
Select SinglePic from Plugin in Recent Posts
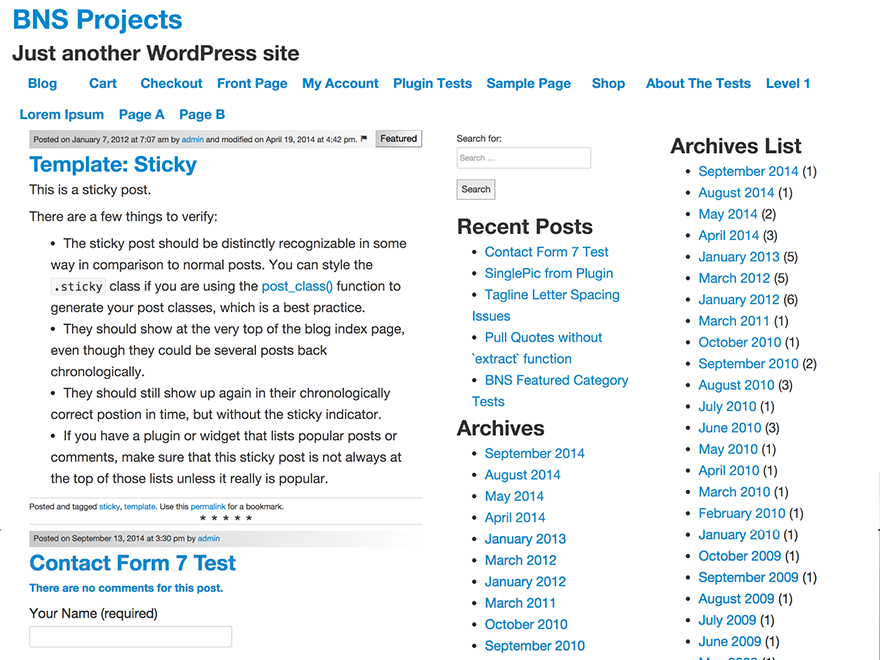[549, 273]
